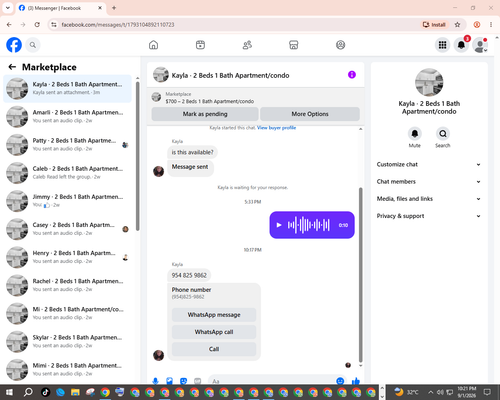Open the Kayla conversation in the list
This screenshot has width=500, height=400.
point(67,89)
